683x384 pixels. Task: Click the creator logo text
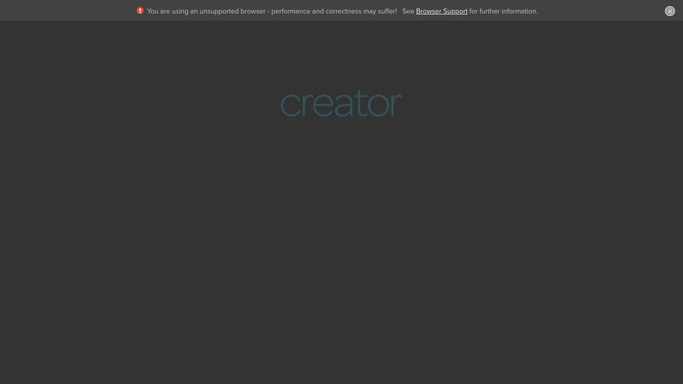pyautogui.click(x=341, y=104)
